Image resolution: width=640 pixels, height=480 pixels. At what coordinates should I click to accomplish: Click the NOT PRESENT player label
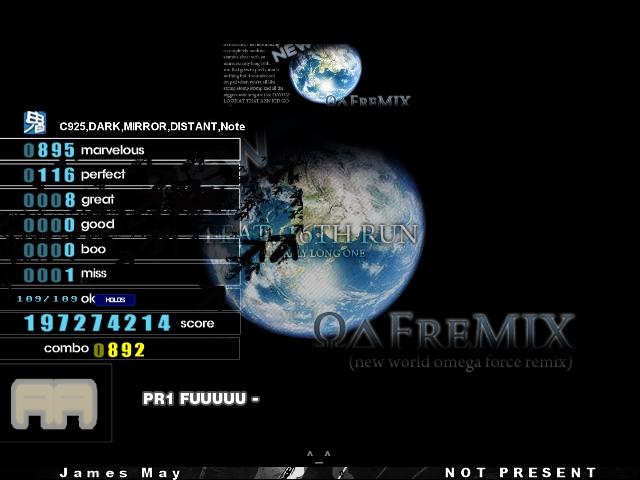[x=520, y=473]
